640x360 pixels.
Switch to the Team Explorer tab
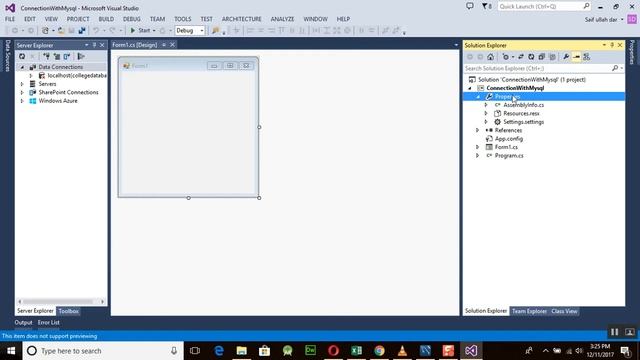tap(529, 311)
